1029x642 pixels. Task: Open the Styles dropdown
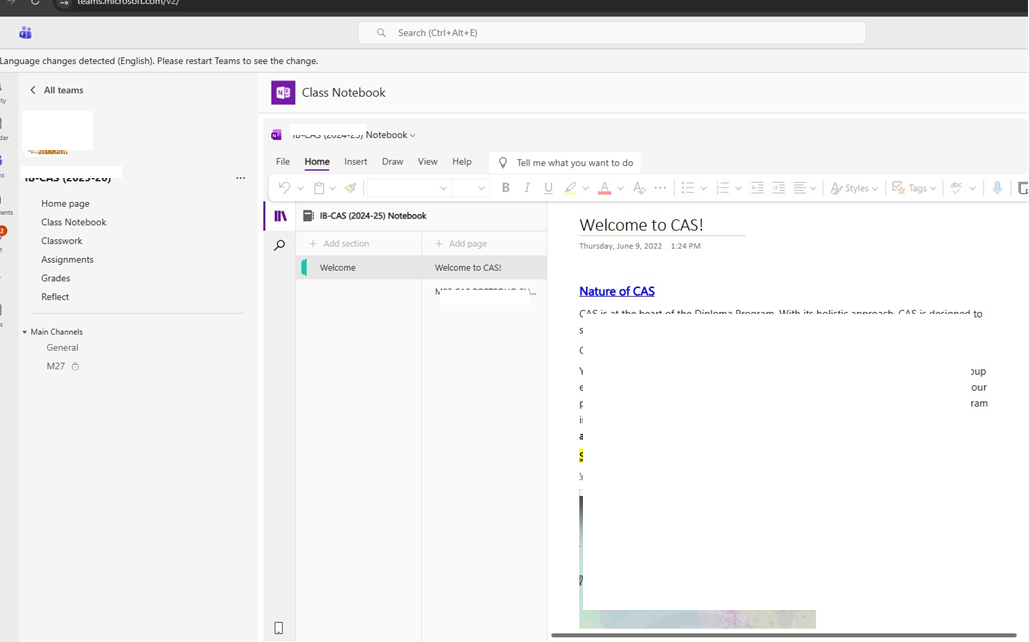[x=854, y=188]
